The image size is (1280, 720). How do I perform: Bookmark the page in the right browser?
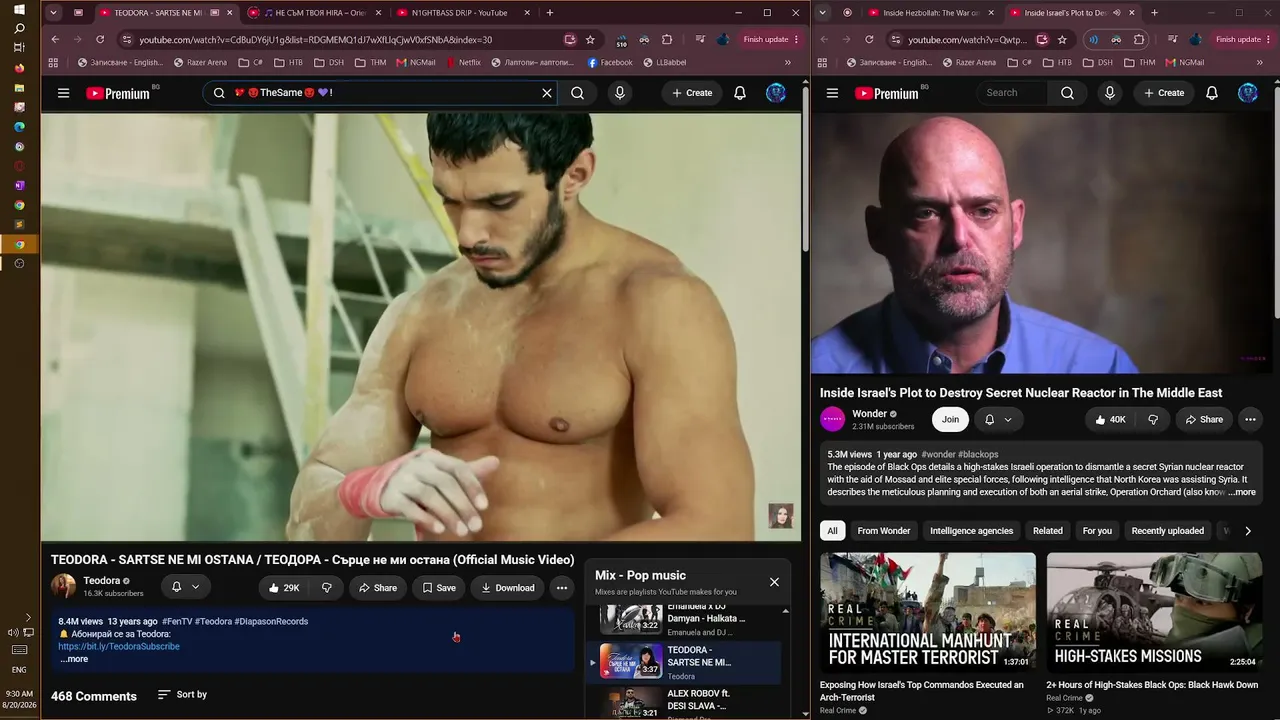(1062, 40)
